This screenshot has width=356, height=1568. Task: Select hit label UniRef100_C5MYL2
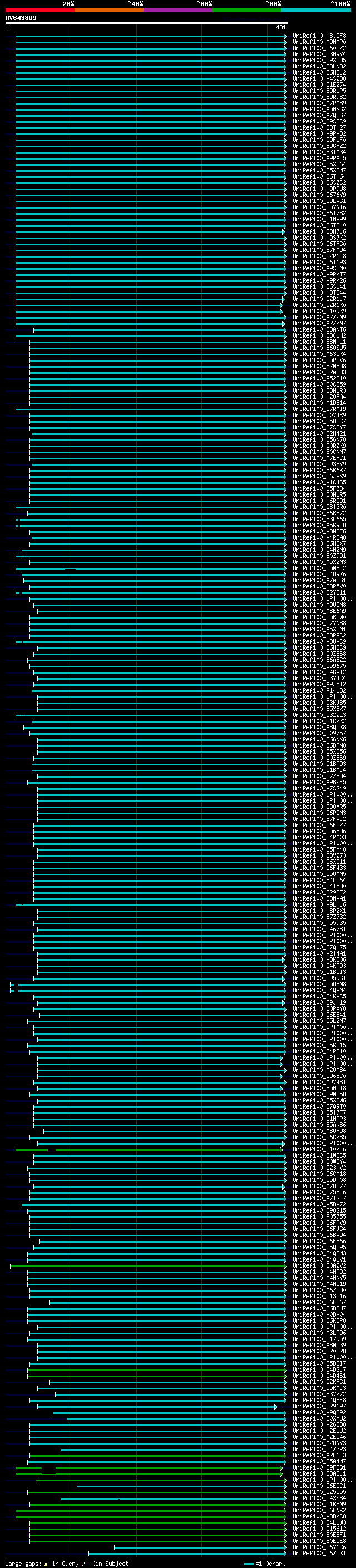click(319, 568)
